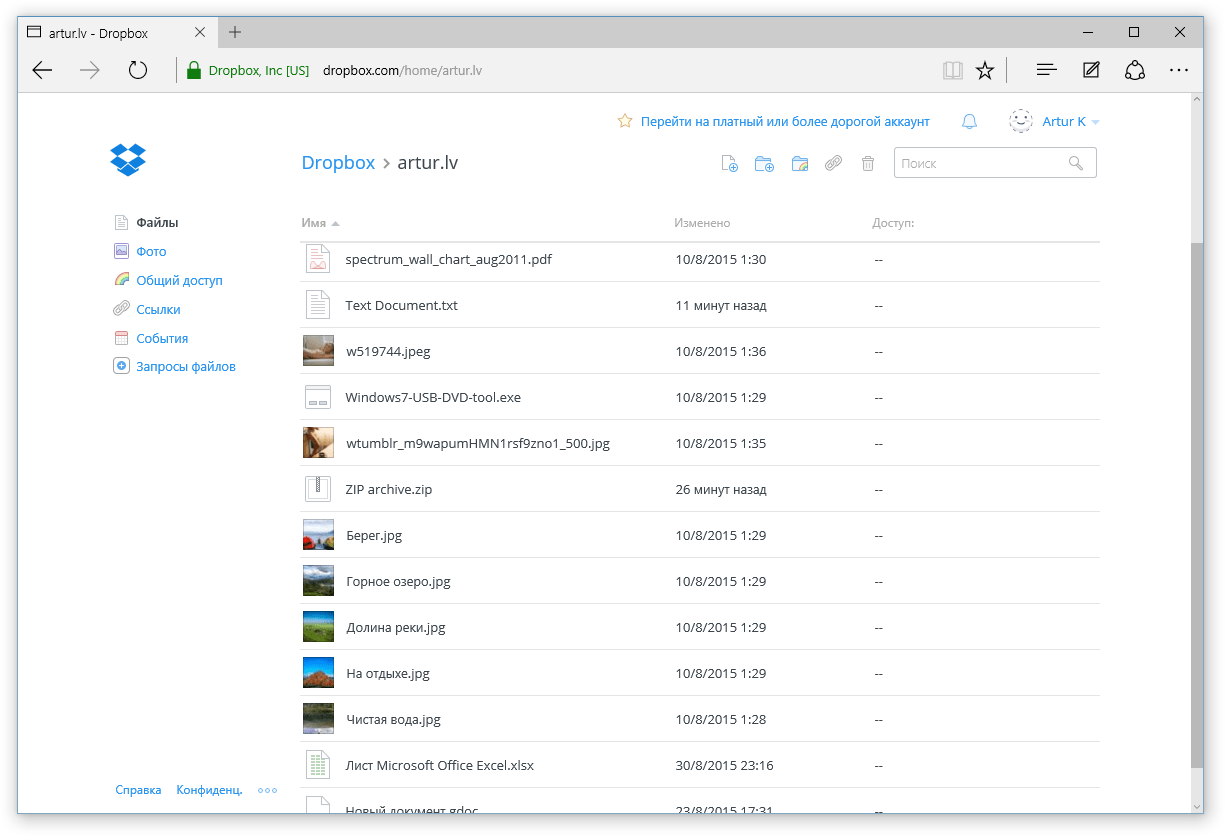The image size is (1225, 836).
Task: Click inside the Поиск search field
Action: click(980, 163)
